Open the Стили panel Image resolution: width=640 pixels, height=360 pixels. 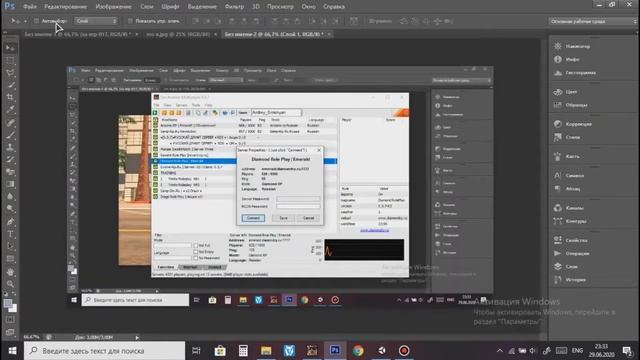coord(567,137)
